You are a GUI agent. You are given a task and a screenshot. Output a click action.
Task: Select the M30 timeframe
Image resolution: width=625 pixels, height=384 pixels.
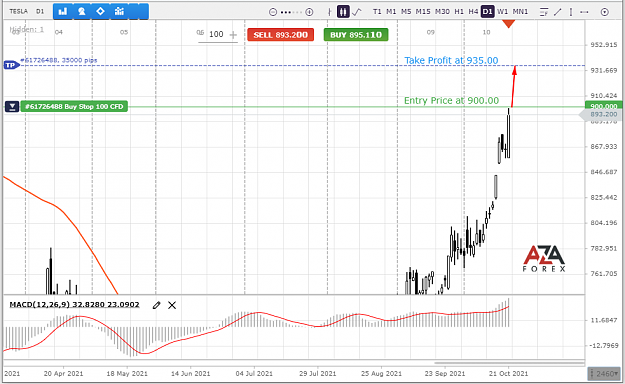click(x=442, y=12)
